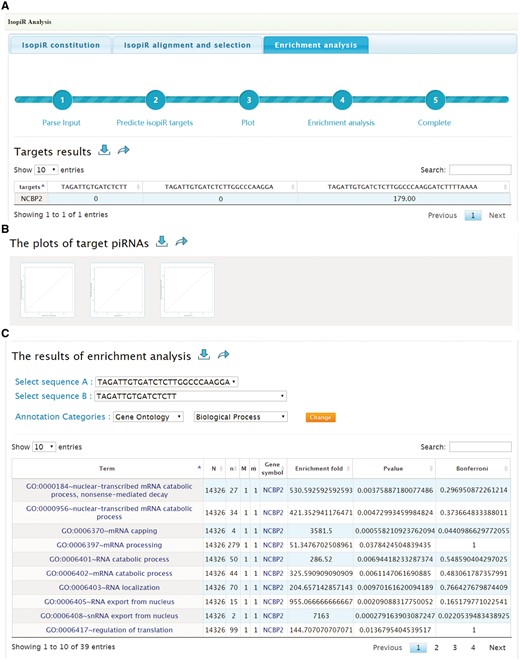Sort by the Gene symbol column

click(x=272, y=468)
